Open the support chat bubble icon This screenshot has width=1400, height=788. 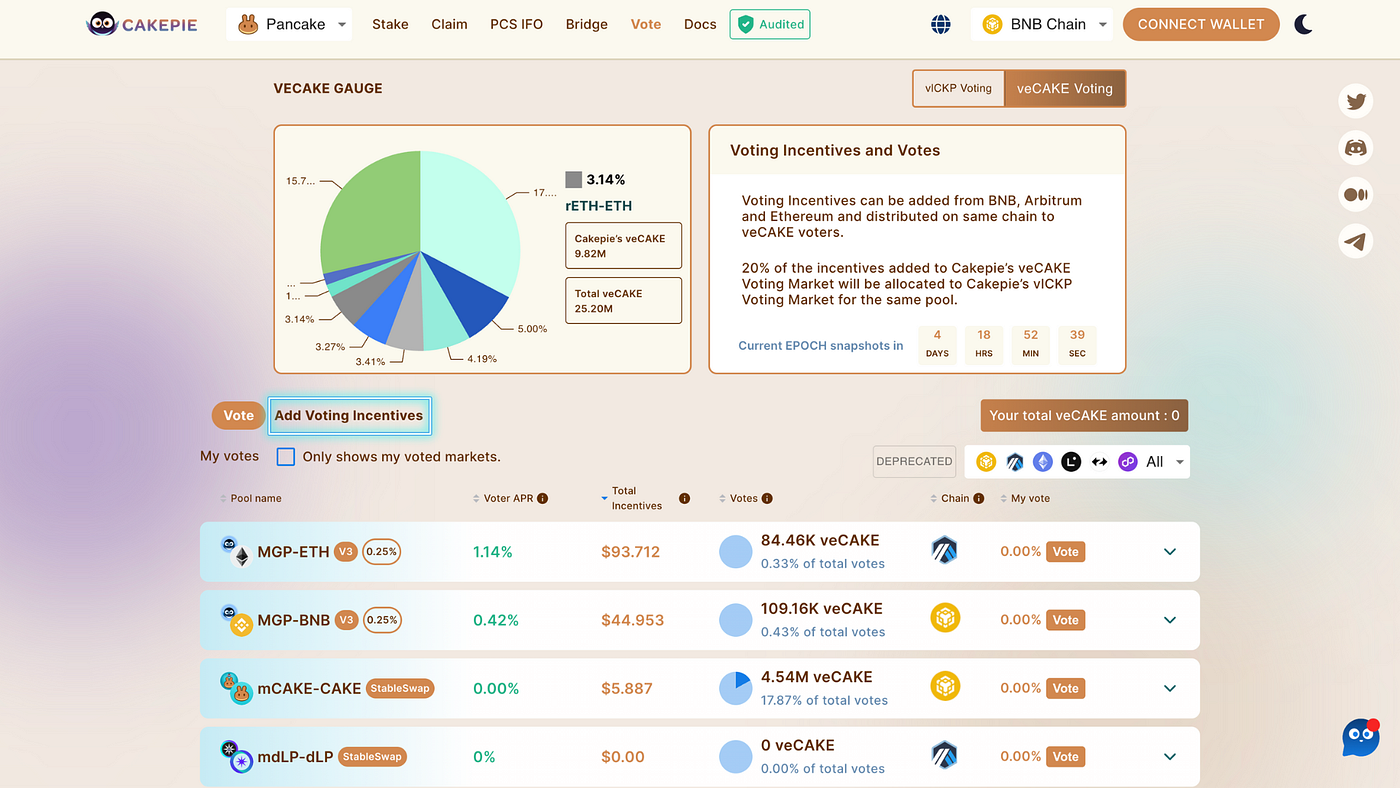[x=1360, y=738]
